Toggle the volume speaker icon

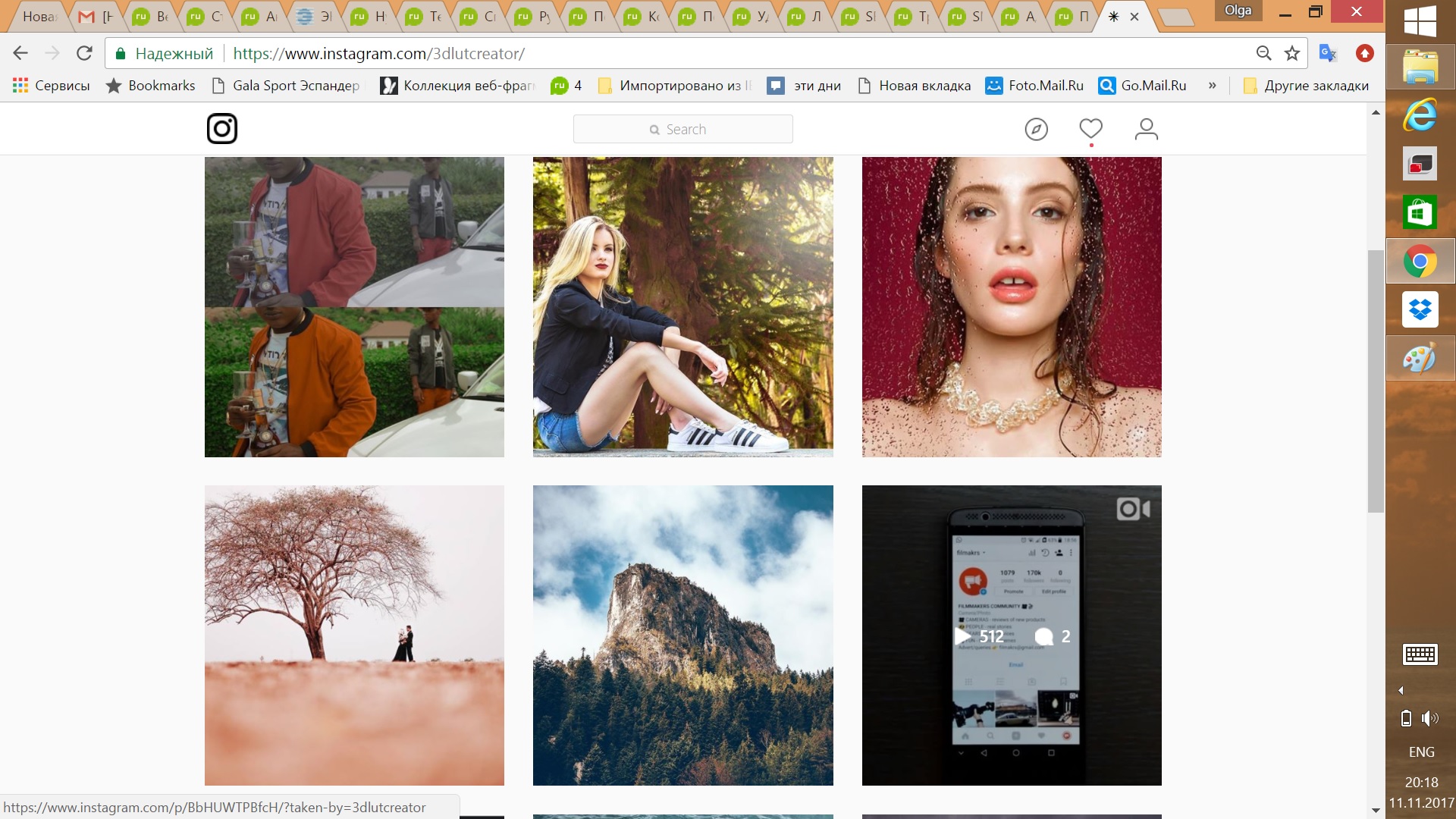pyautogui.click(x=1430, y=718)
